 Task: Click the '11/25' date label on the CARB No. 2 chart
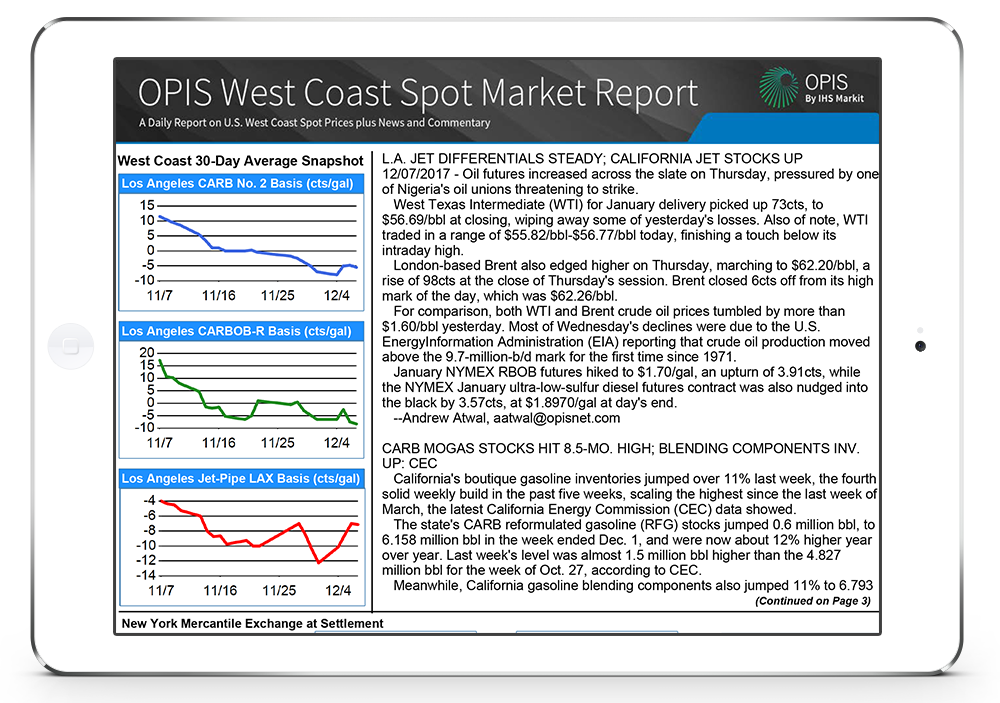coord(277,295)
